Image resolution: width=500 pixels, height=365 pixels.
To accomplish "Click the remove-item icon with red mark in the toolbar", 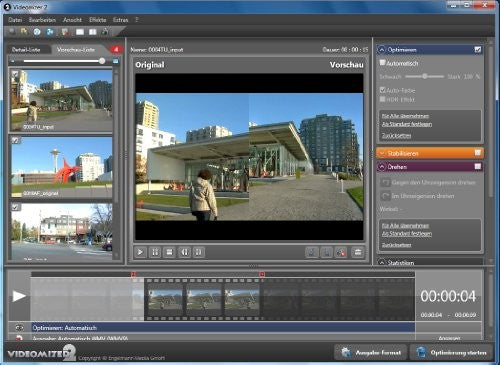I will tap(65, 32).
